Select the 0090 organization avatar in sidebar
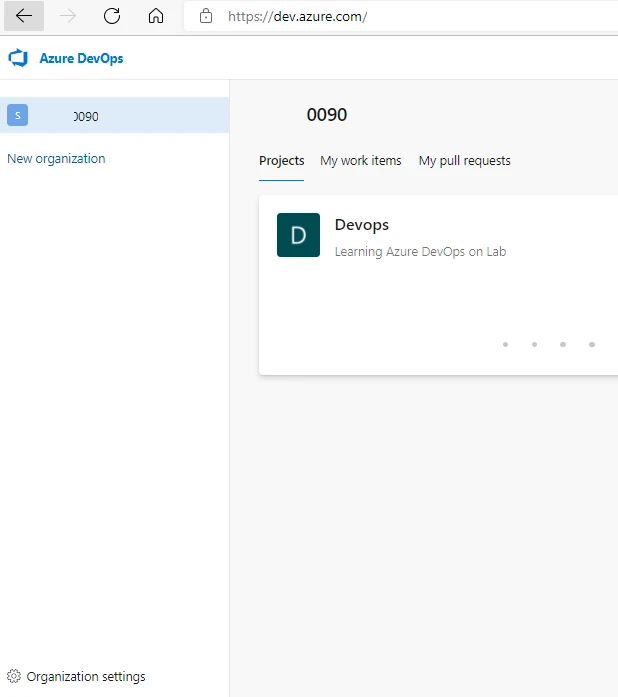This screenshot has height=697, width=618. (17, 115)
